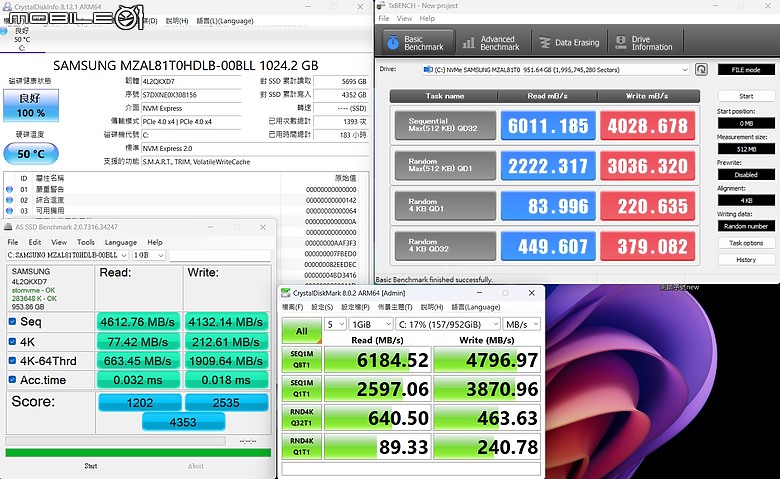Click the green progress bar in AS SSD
The width and height of the screenshot is (780, 479).
tap(138, 453)
